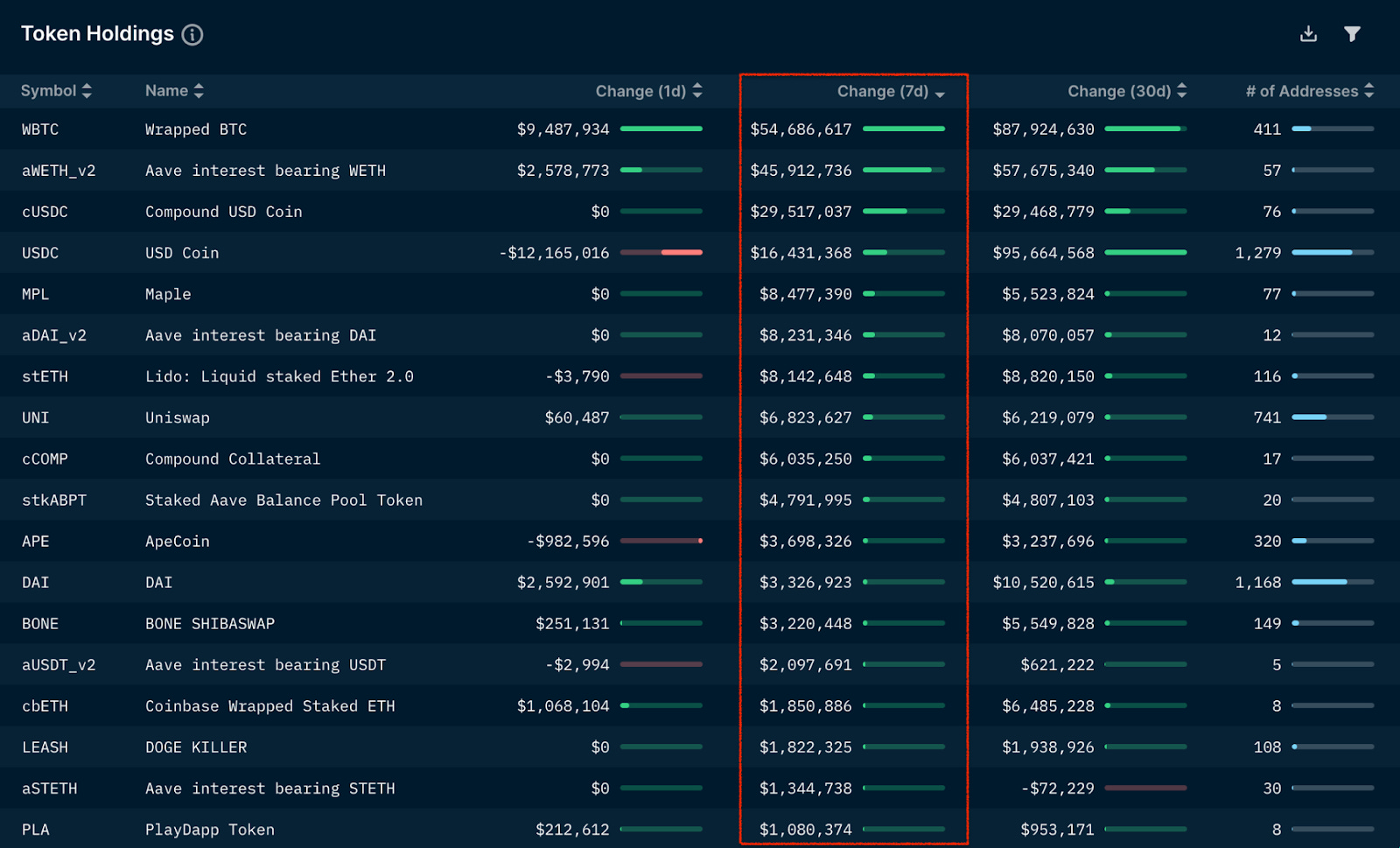Sort by the Name column arrows

[199, 91]
